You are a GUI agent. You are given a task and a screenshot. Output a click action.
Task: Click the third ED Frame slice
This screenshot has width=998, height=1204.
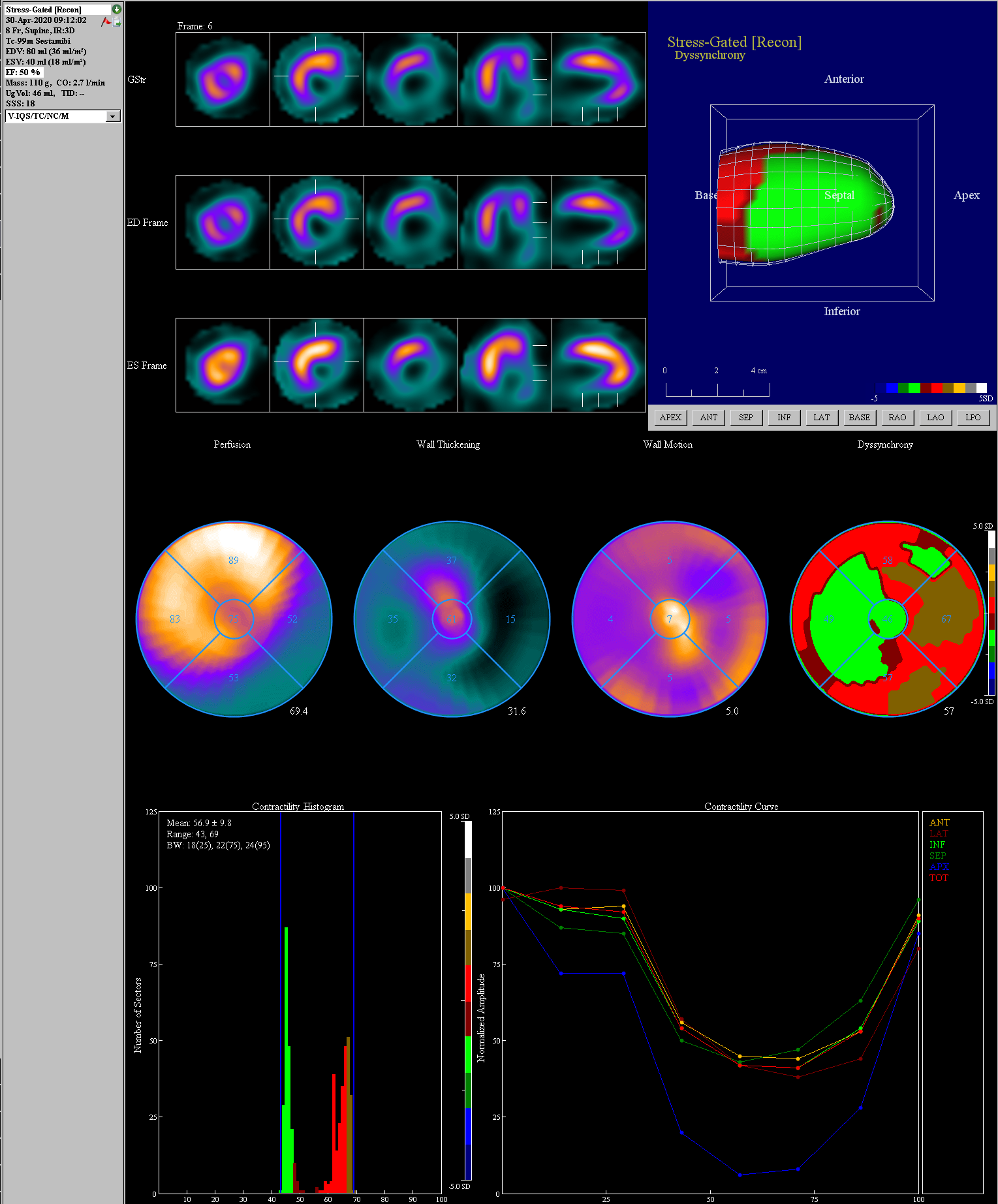(411, 222)
